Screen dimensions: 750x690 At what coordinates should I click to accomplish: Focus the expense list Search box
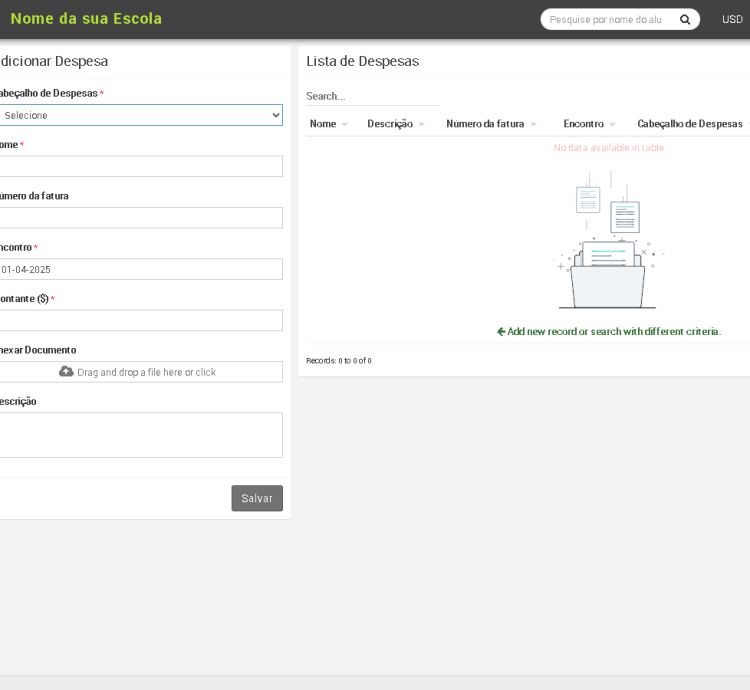pos(372,96)
